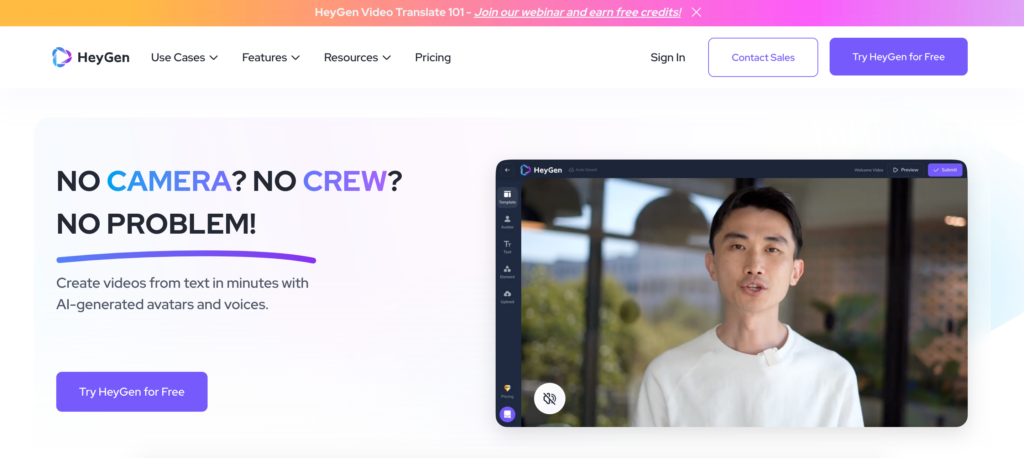
Task: Click the Pricing diamond icon in the editor sidebar
Action: pos(507,391)
